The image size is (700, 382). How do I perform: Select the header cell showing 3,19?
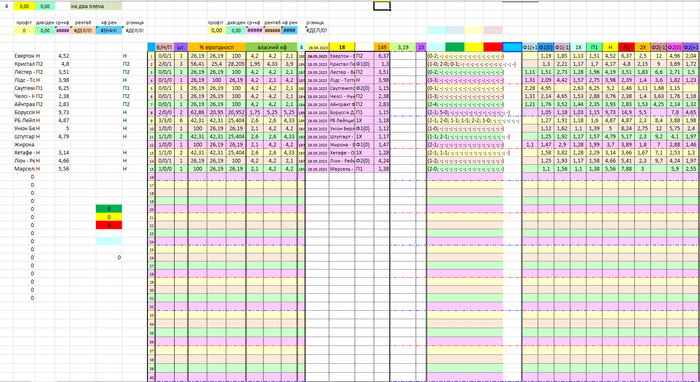[403, 47]
